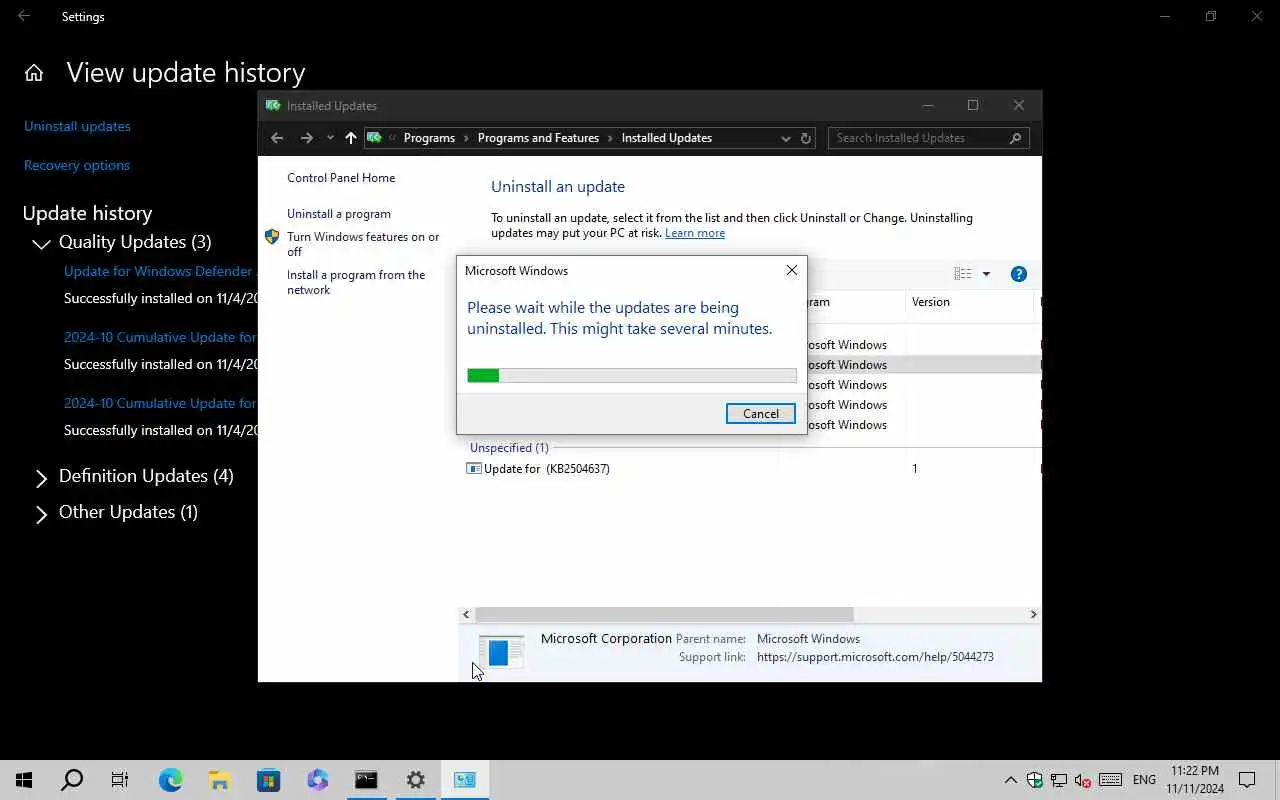Launch Microsoft Edge from taskbar
This screenshot has height=800, width=1280.
(x=171, y=780)
